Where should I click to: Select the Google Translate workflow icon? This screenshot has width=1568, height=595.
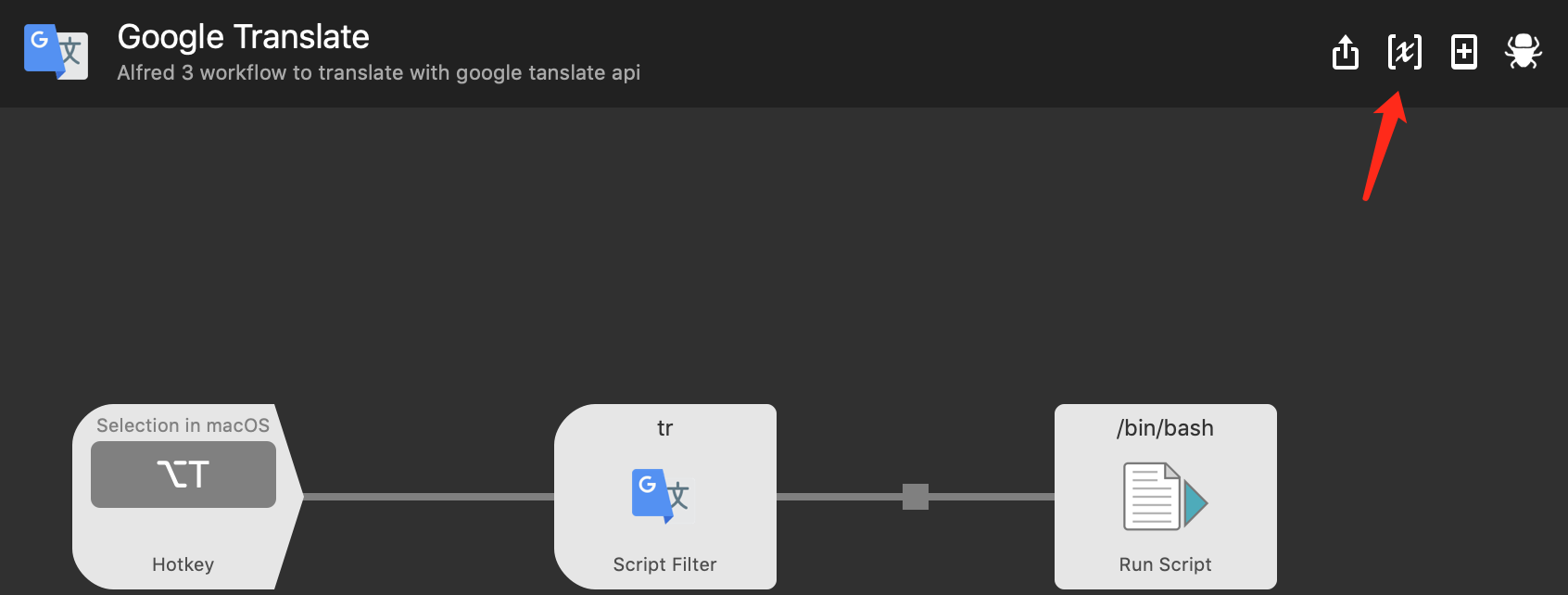tap(56, 53)
